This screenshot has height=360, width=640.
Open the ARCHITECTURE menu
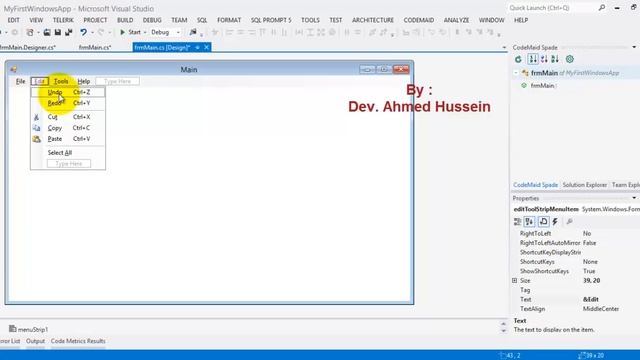(x=373, y=20)
